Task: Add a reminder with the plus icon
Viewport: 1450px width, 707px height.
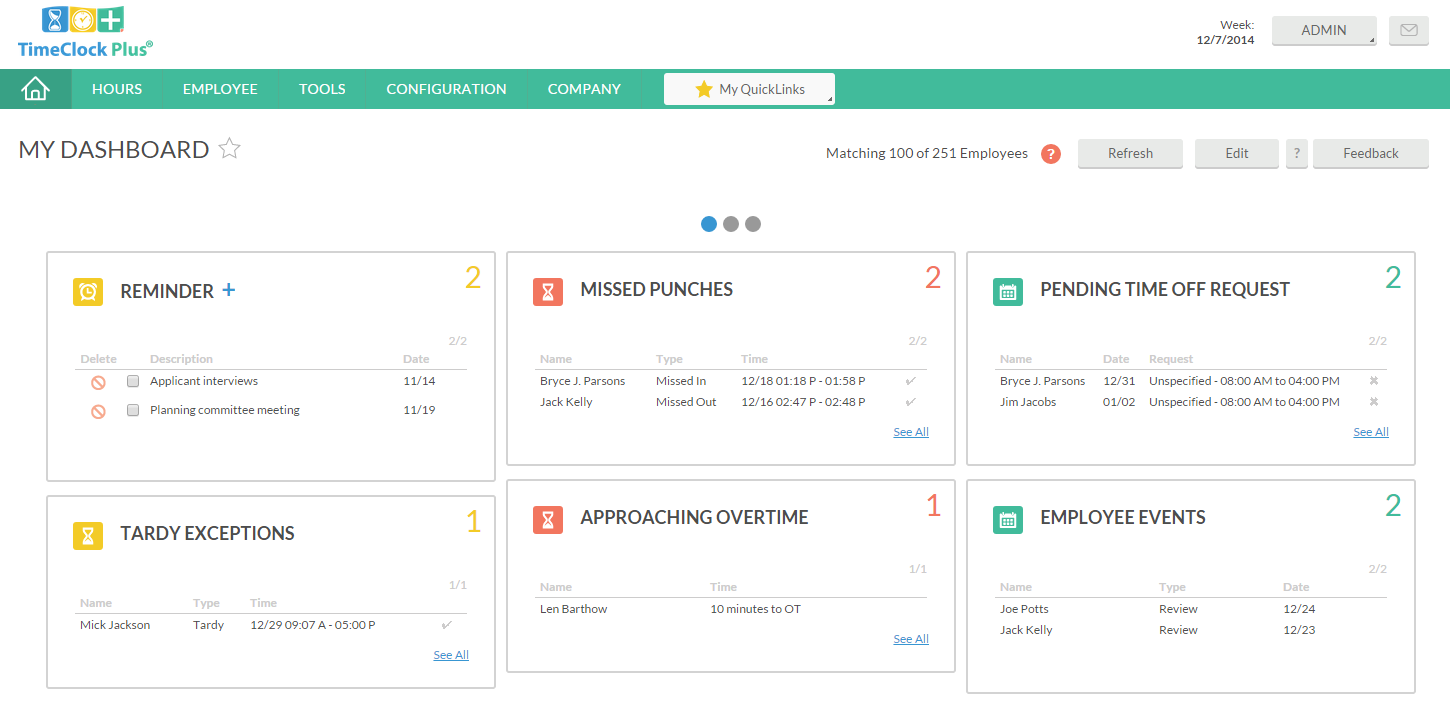Action: pyautogui.click(x=229, y=290)
